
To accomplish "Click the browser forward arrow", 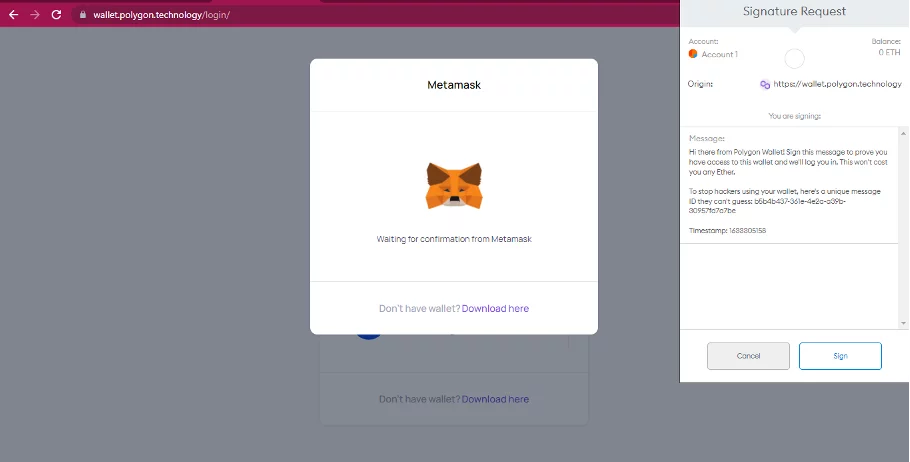I will 35,15.
